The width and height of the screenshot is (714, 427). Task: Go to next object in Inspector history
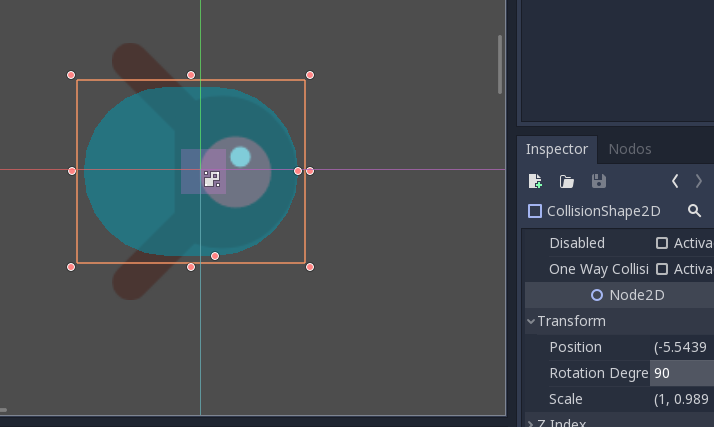pos(699,181)
